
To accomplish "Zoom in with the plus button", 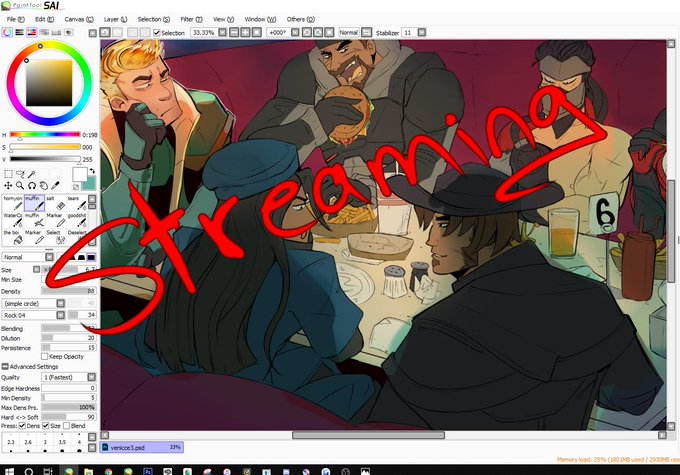I will pos(245,33).
